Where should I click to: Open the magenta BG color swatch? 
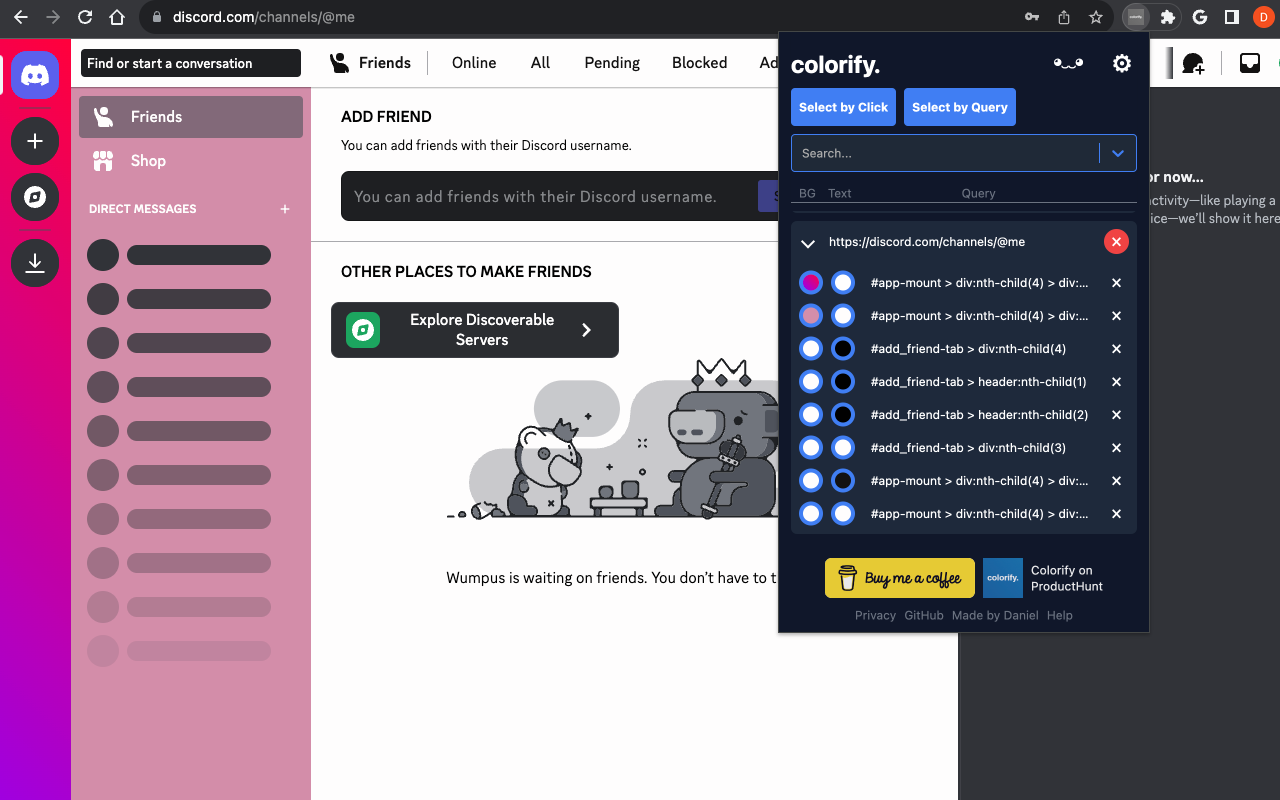(811, 283)
